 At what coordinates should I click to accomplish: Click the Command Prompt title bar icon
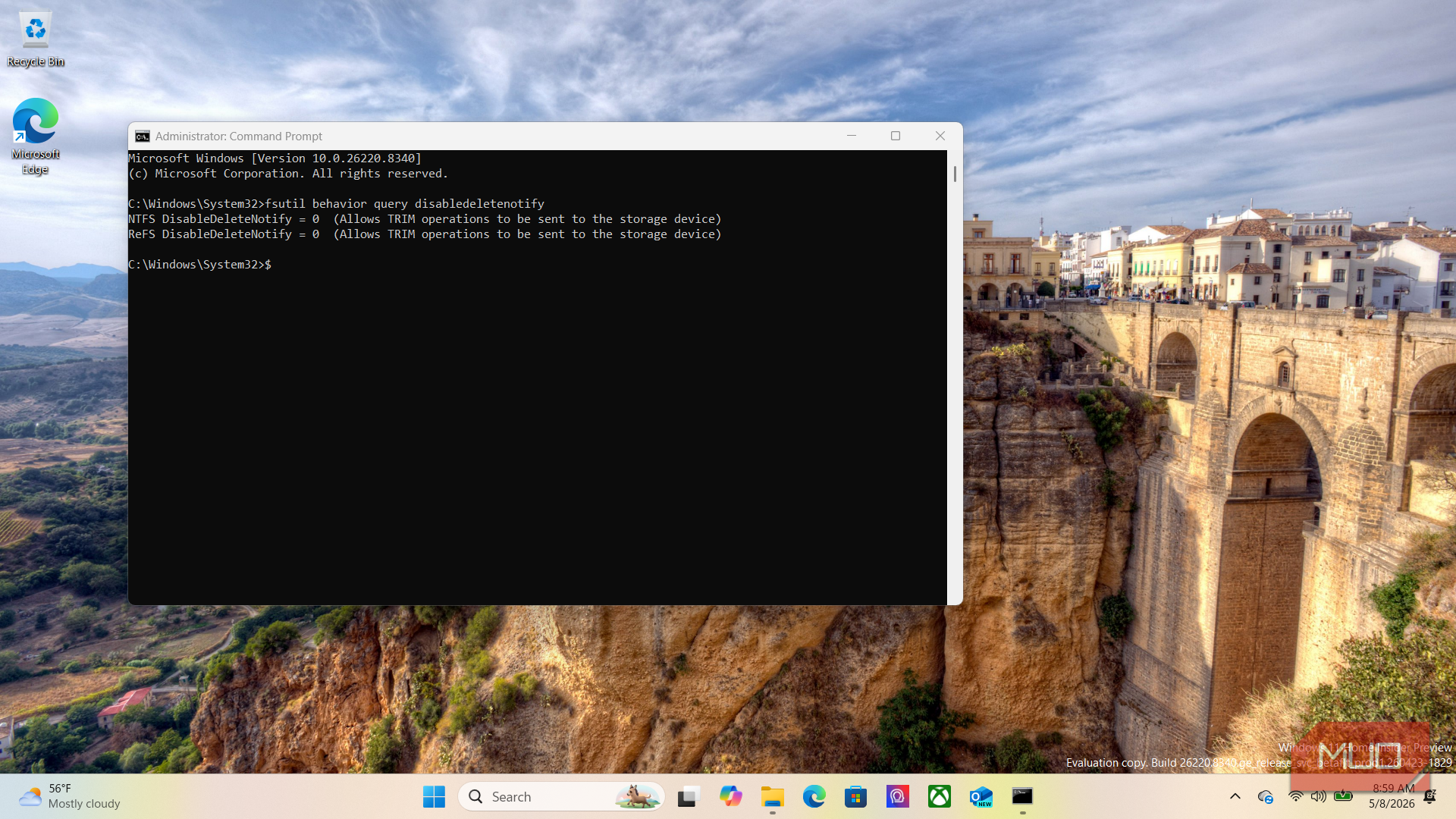point(142,136)
